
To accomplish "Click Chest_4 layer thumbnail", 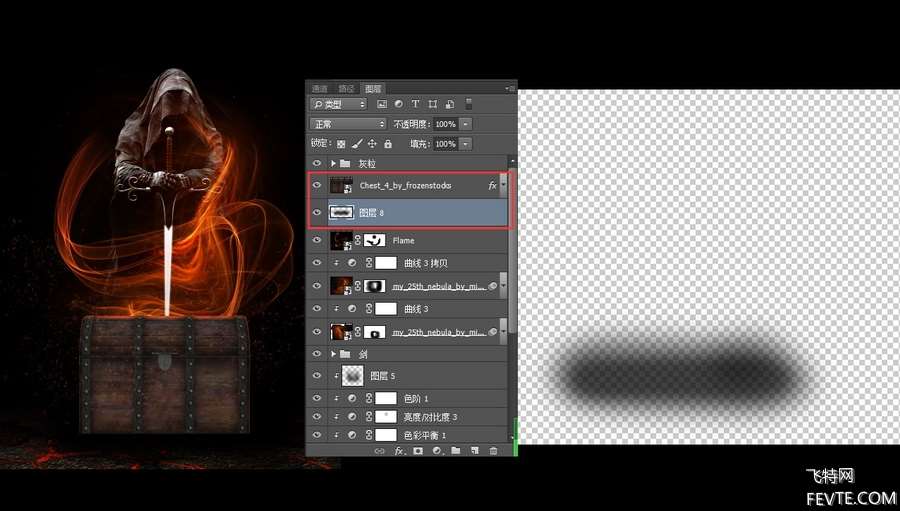I will coord(342,185).
